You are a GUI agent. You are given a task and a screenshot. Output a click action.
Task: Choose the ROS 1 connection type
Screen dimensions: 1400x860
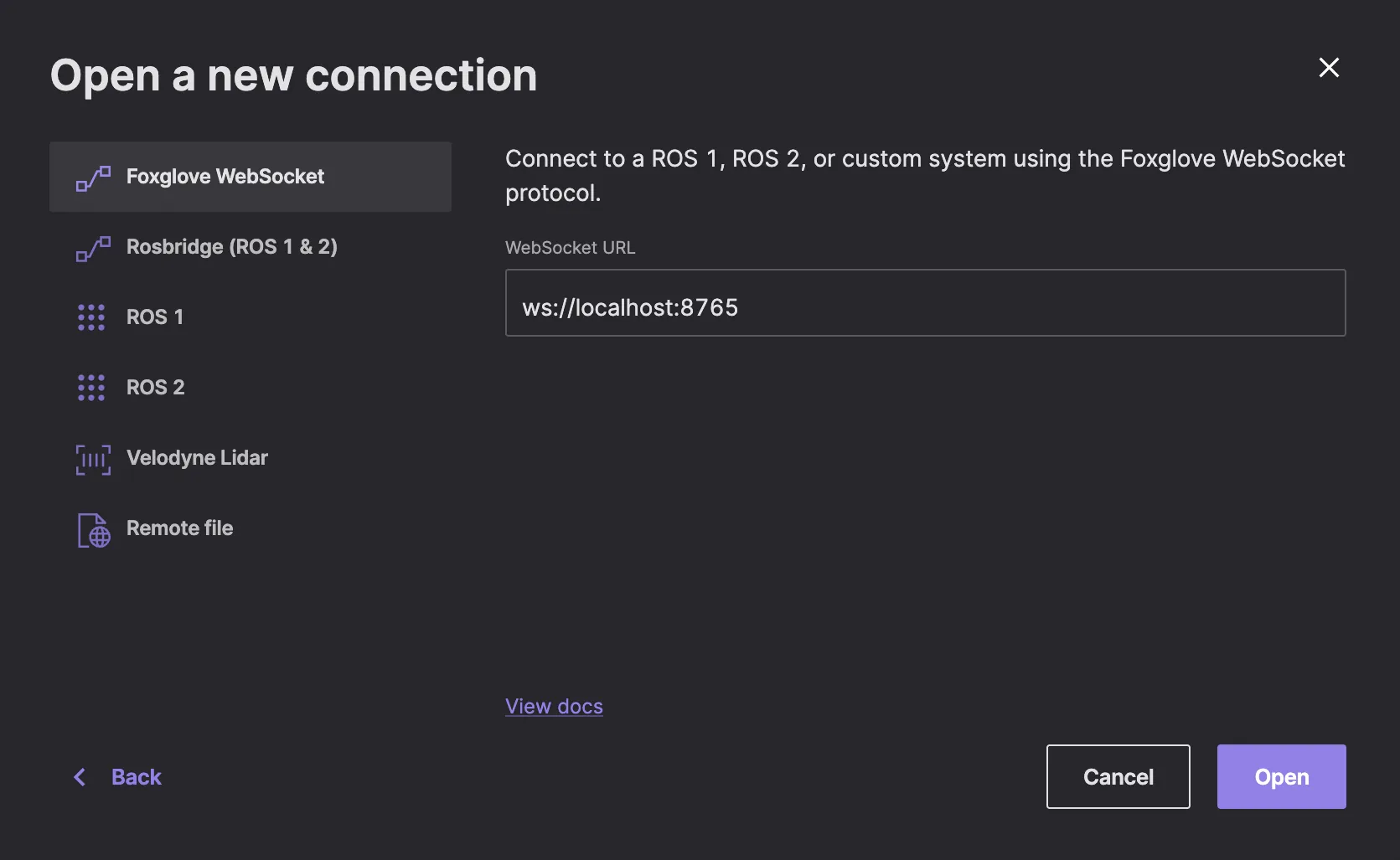tap(251, 317)
